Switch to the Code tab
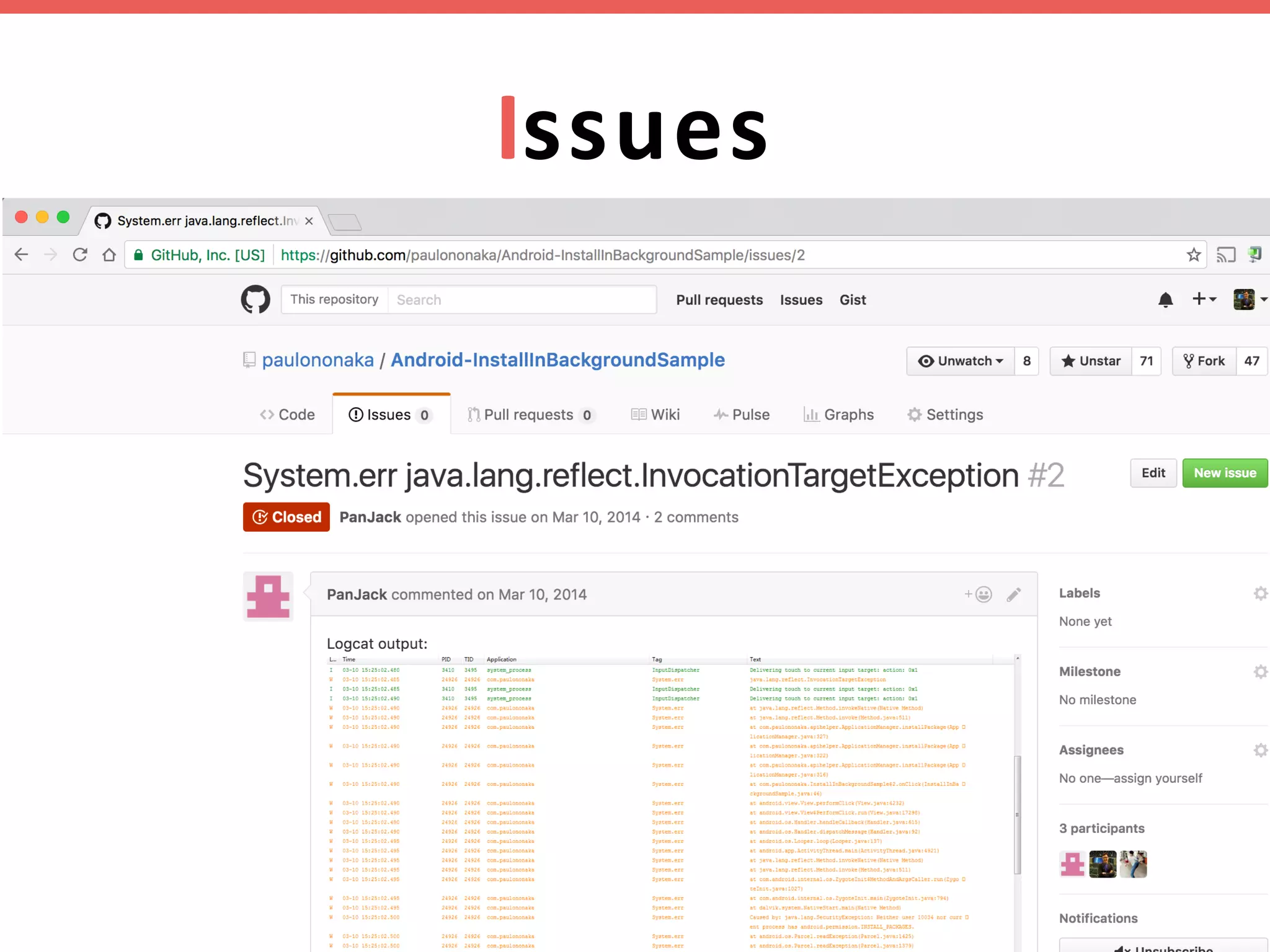 point(288,415)
